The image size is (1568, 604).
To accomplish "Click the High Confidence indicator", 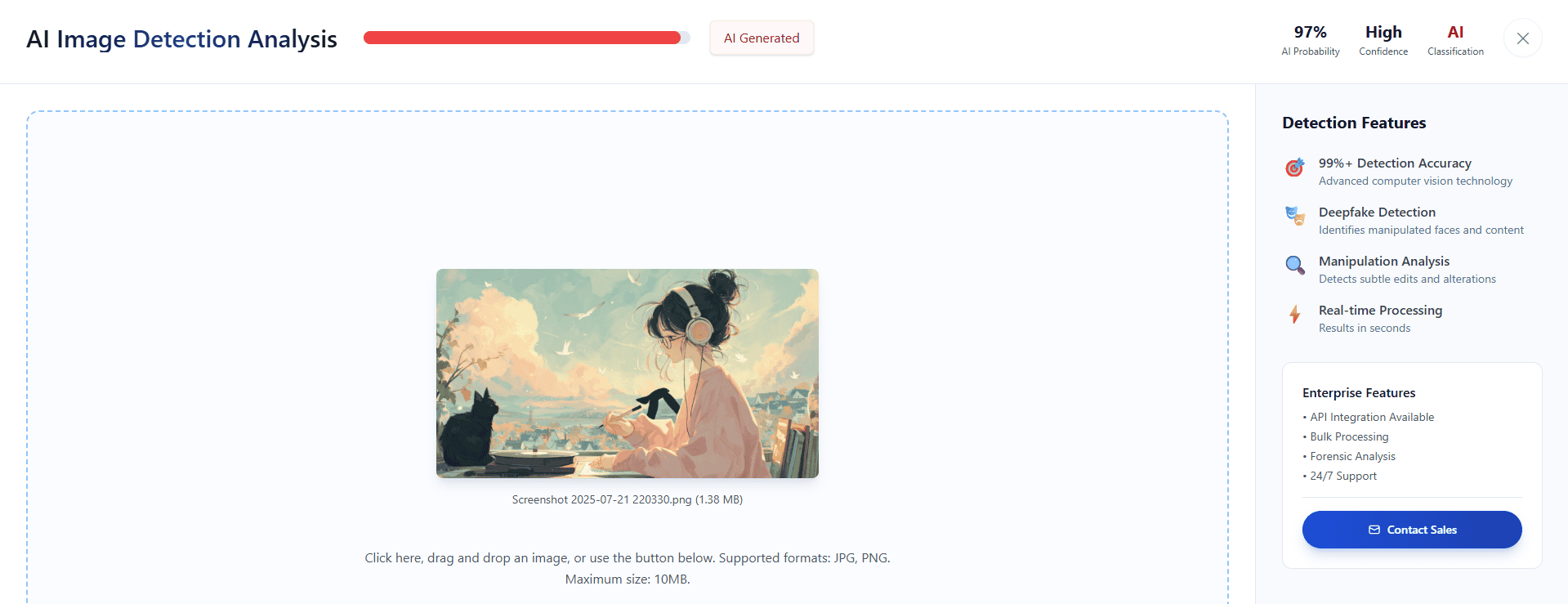I will 1383,40.
